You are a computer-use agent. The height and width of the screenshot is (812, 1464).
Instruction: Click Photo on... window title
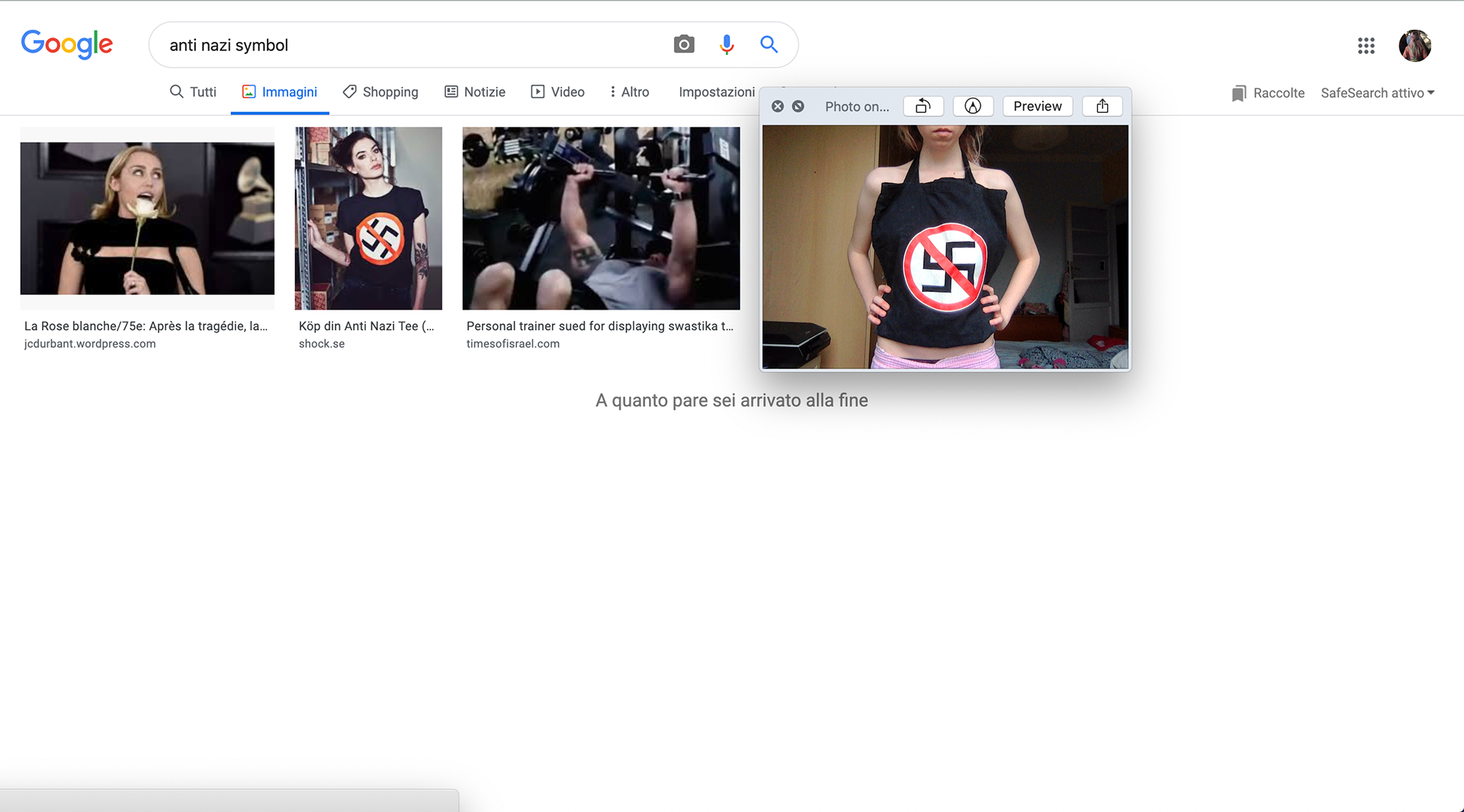coord(857,107)
